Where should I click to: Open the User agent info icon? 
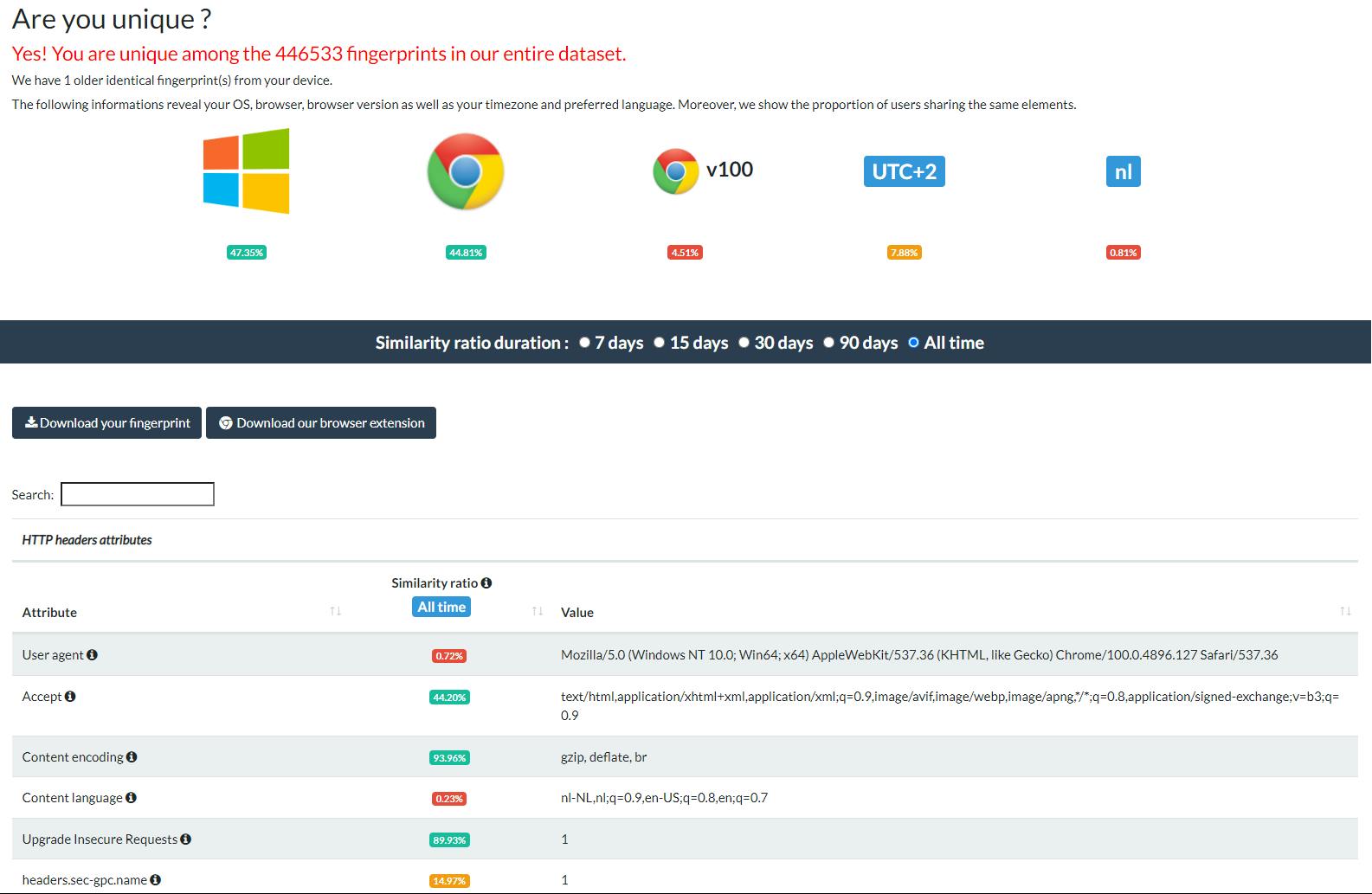click(92, 655)
